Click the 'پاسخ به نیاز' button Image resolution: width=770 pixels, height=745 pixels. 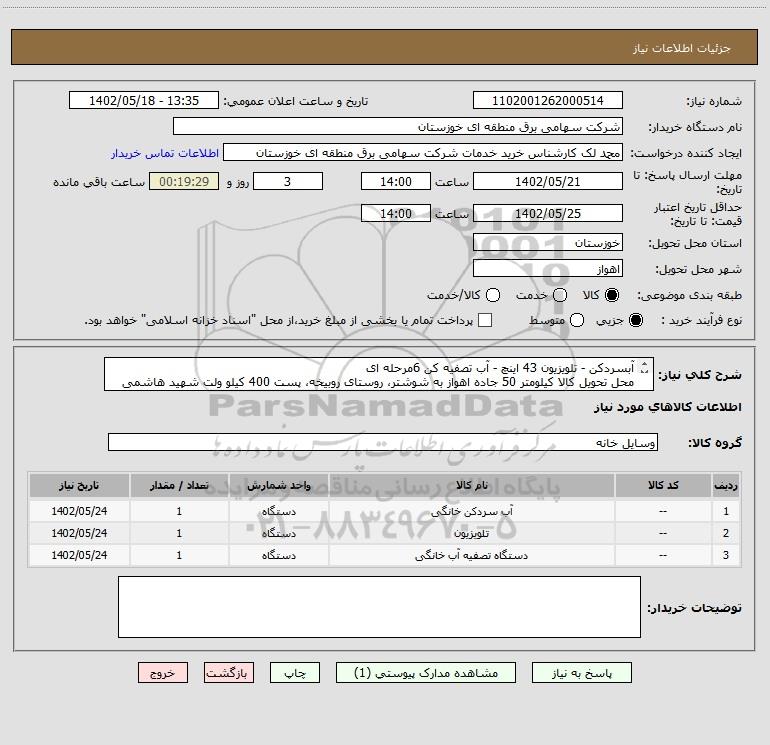click(588, 674)
